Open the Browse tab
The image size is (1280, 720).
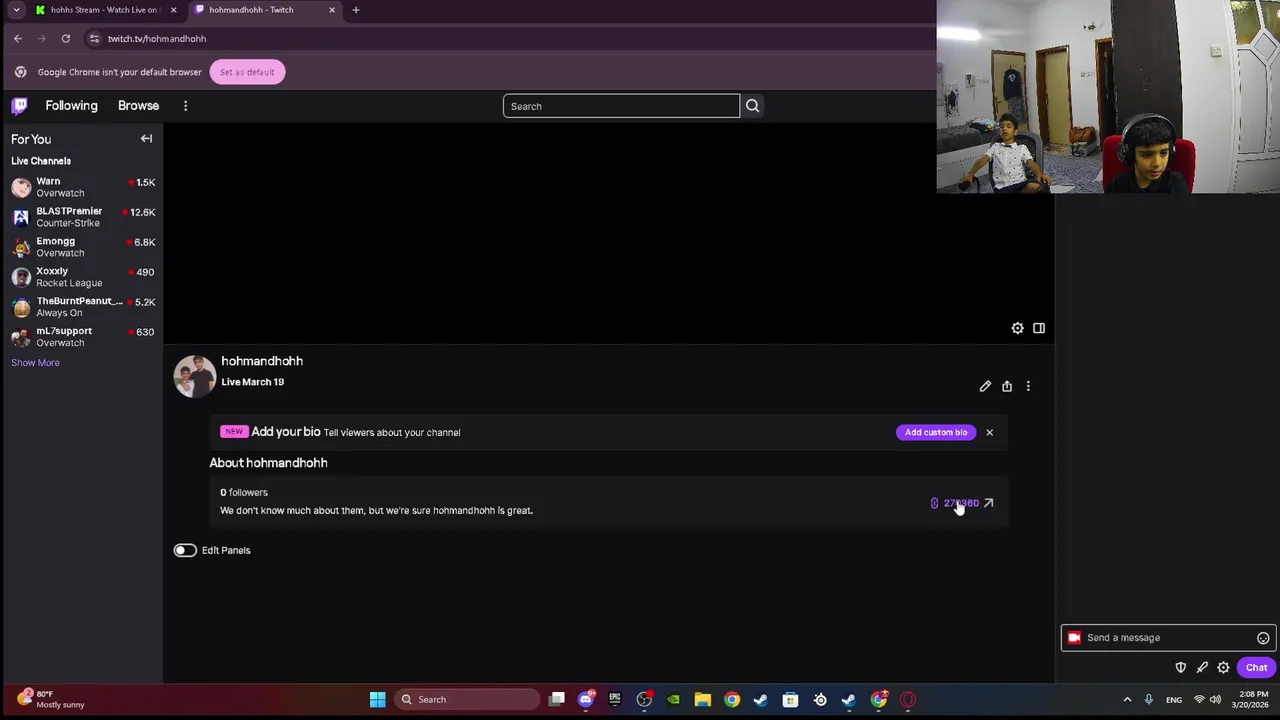coord(138,105)
